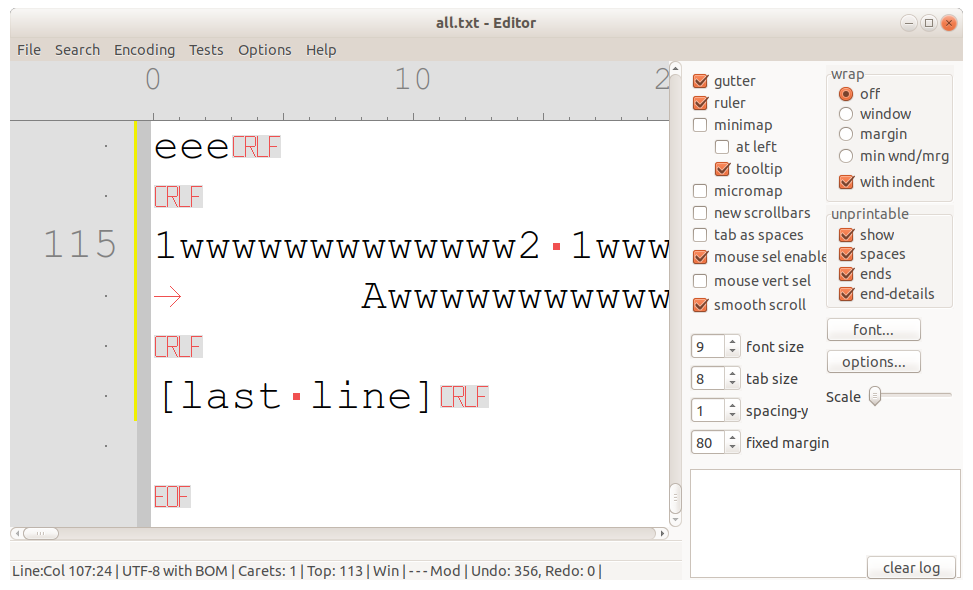Enable the minimap checkbox
This screenshot has height=590, width=973.
(x=700, y=124)
